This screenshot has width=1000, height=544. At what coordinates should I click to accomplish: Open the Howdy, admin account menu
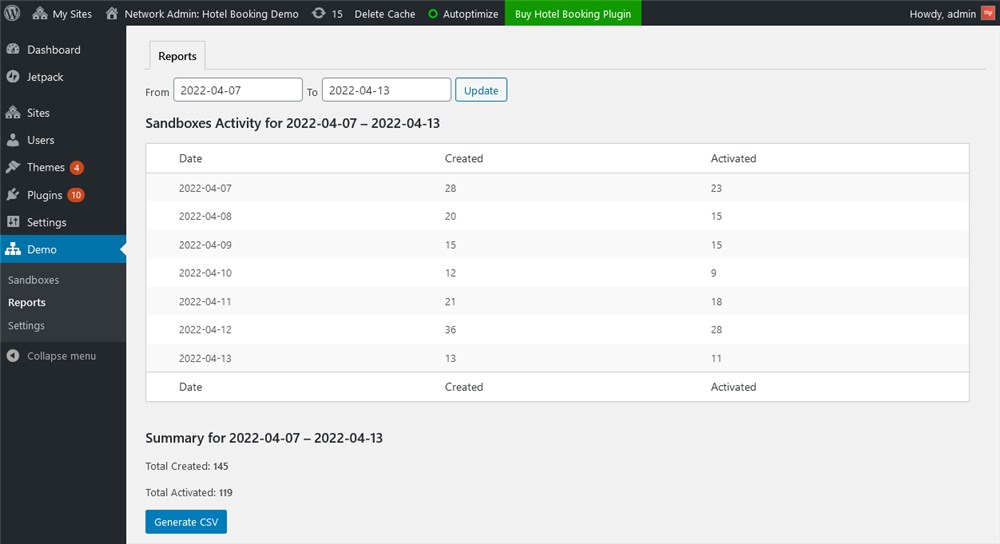(x=952, y=13)
